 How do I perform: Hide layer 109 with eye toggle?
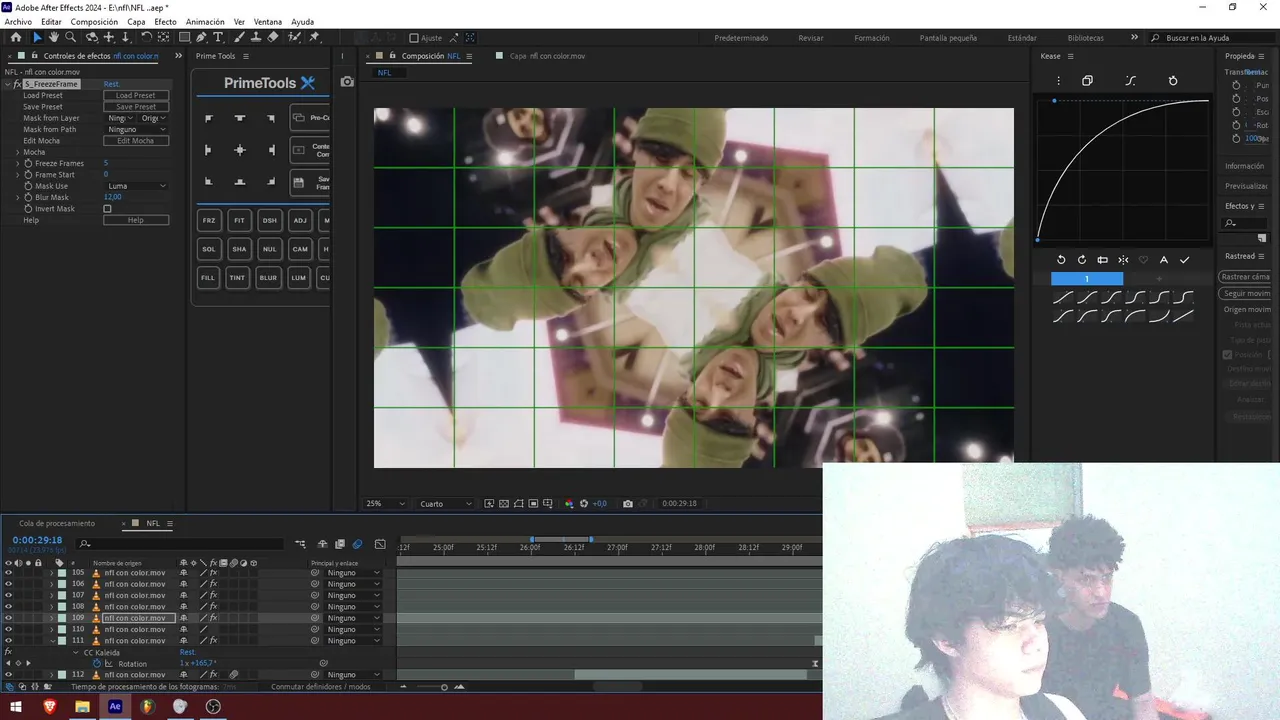pyautogui.click(x=8, y=618)
